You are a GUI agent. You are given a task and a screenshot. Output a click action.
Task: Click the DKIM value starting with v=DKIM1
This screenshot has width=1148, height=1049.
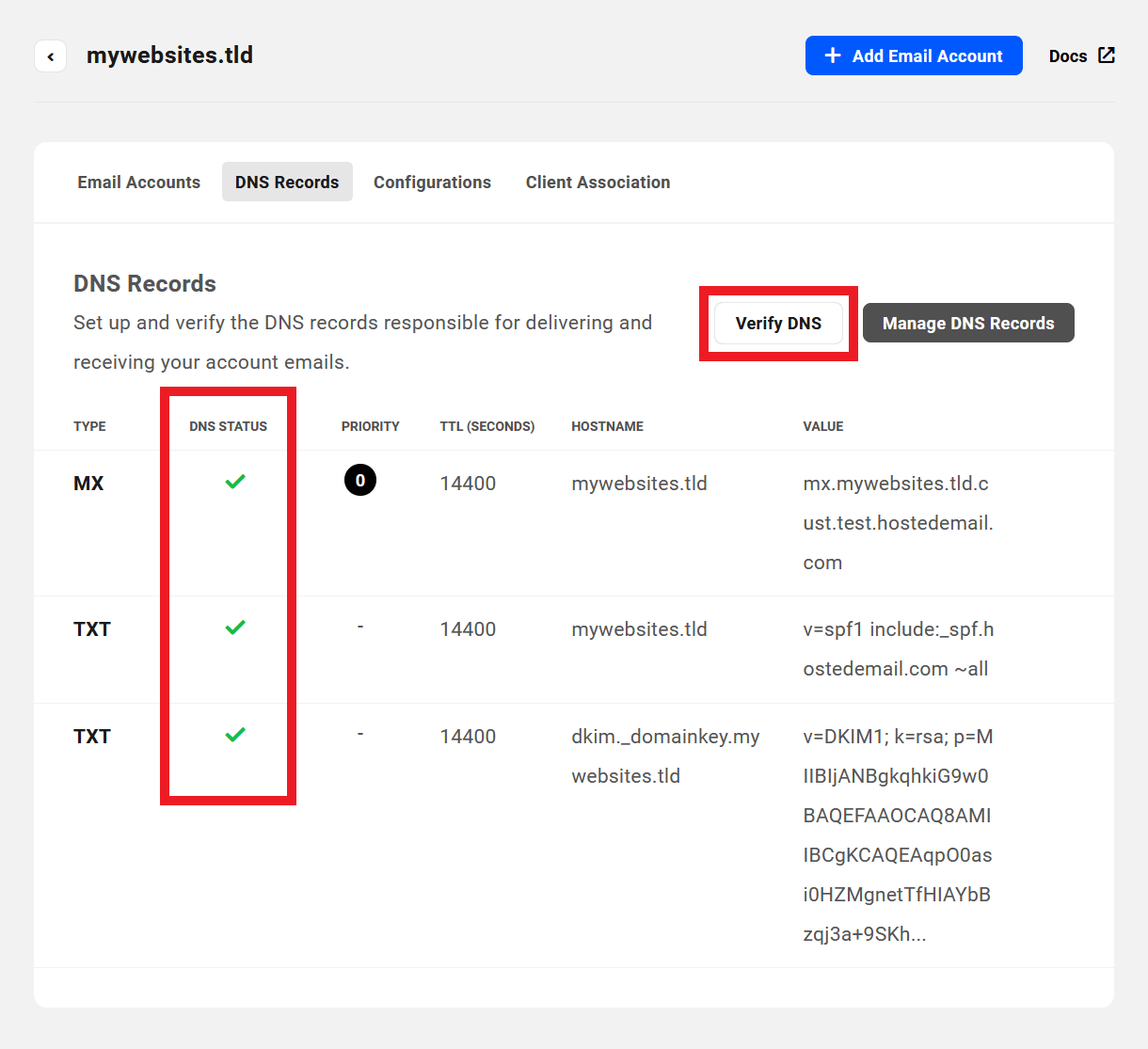pos(897,737)
